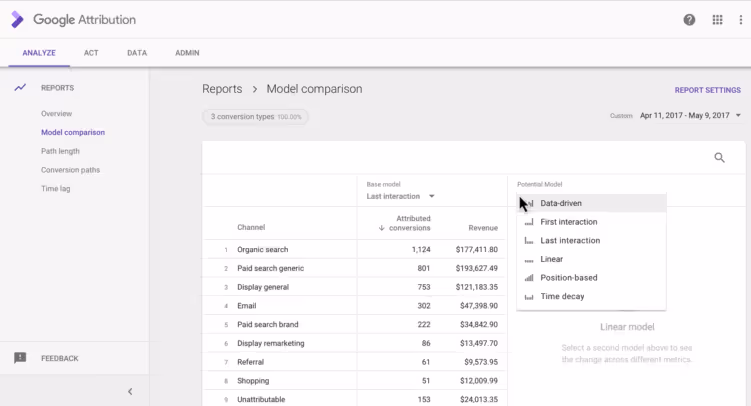
Task: Open the Time lag report
Action: [x=56, y=189]
